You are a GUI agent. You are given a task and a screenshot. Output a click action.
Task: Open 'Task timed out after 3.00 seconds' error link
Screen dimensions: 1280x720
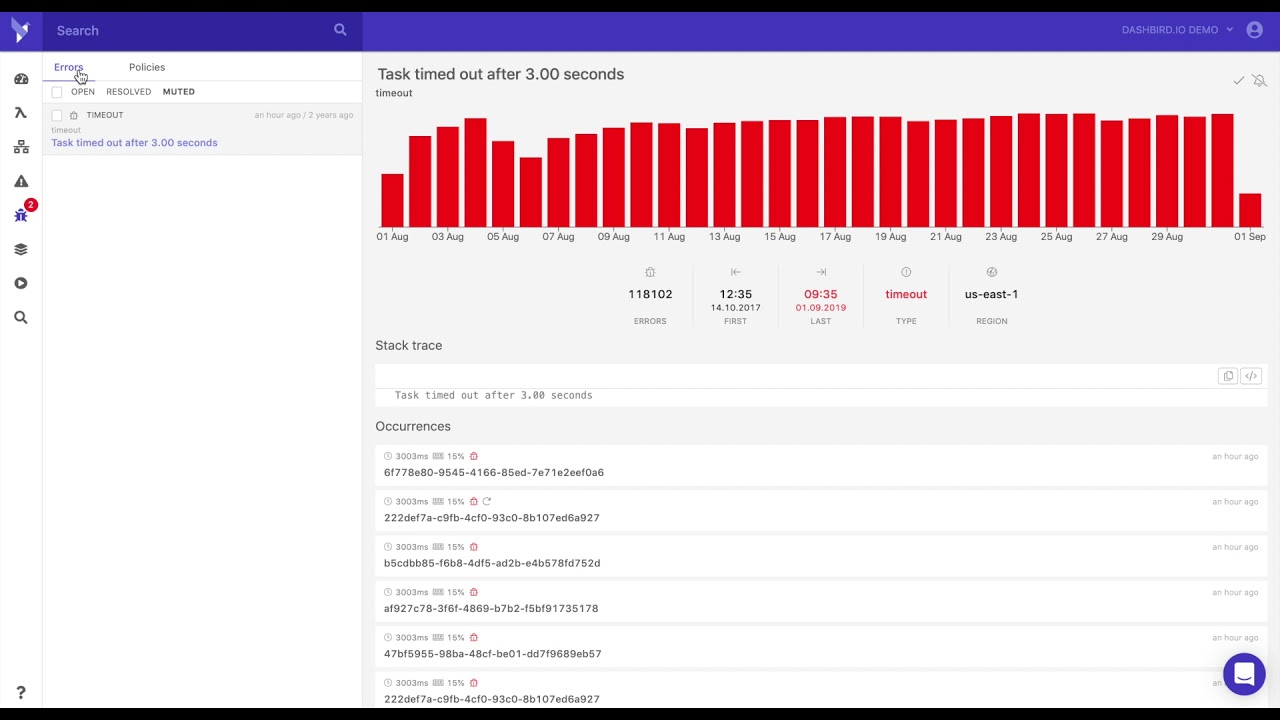pyautogui.click(x=134, y=143)
